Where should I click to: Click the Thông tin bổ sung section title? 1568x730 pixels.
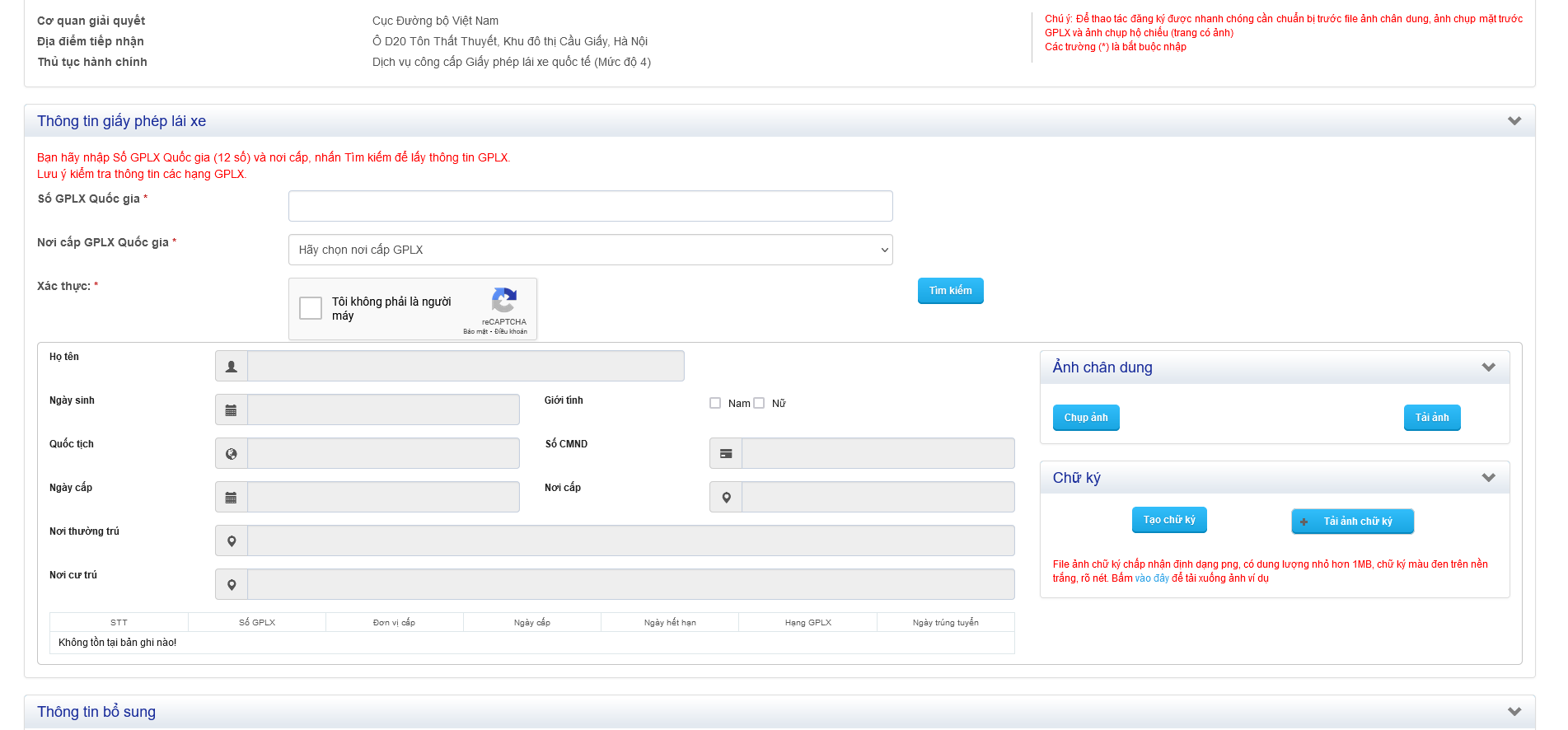(96, 712)
